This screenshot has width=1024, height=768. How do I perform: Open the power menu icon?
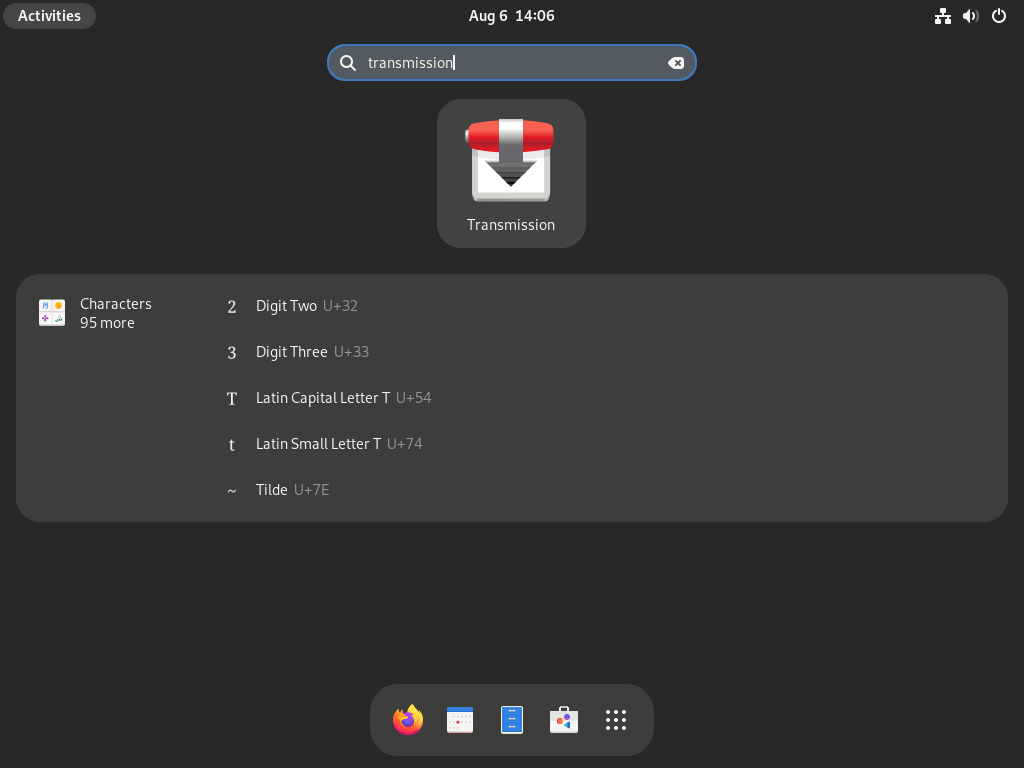click(x=998, y=16)
